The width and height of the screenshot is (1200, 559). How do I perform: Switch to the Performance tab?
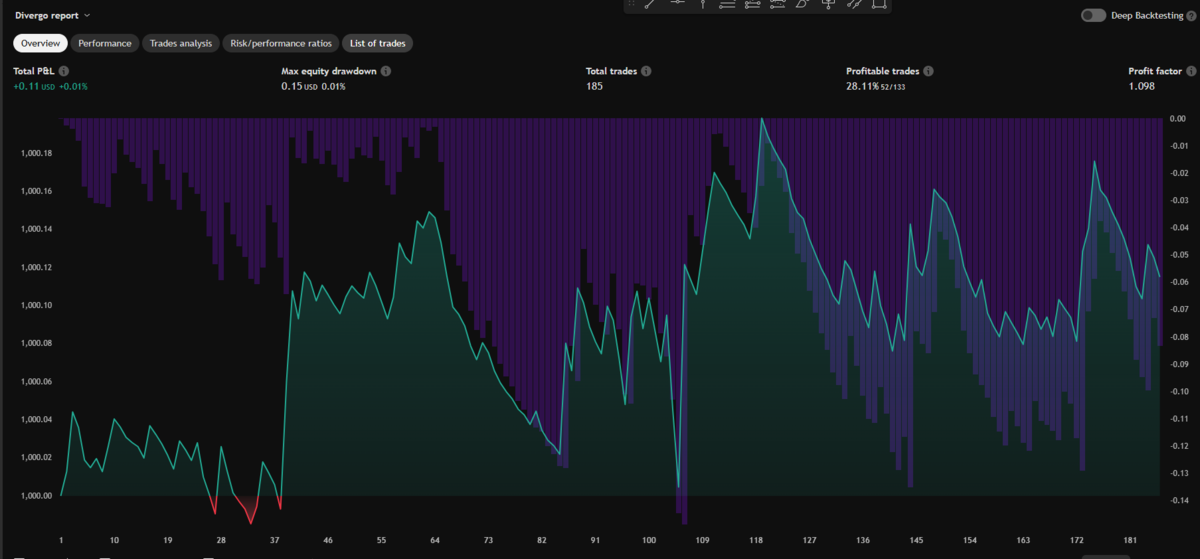105,44
